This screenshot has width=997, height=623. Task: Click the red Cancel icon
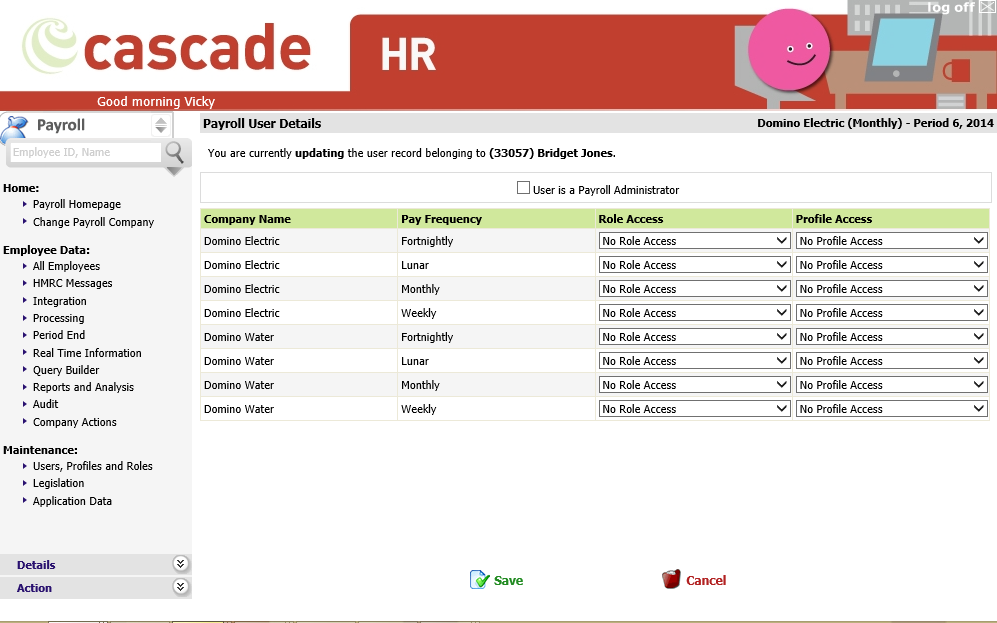tap(671, 579)
